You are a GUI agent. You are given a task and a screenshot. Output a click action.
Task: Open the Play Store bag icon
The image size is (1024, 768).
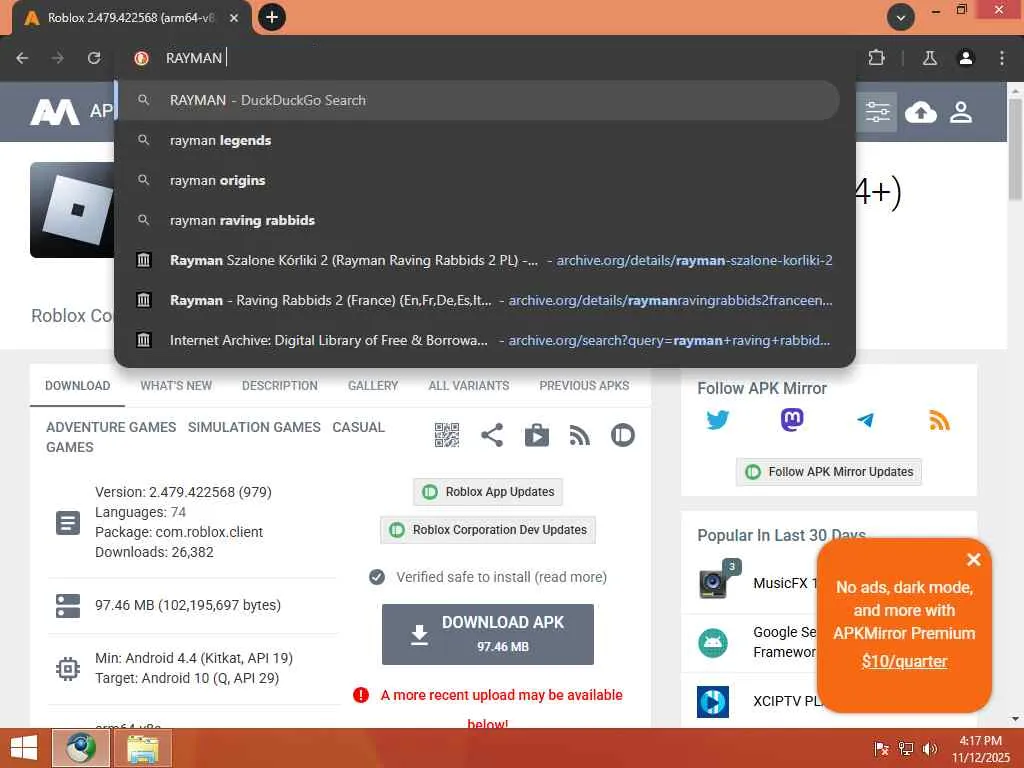537,435
